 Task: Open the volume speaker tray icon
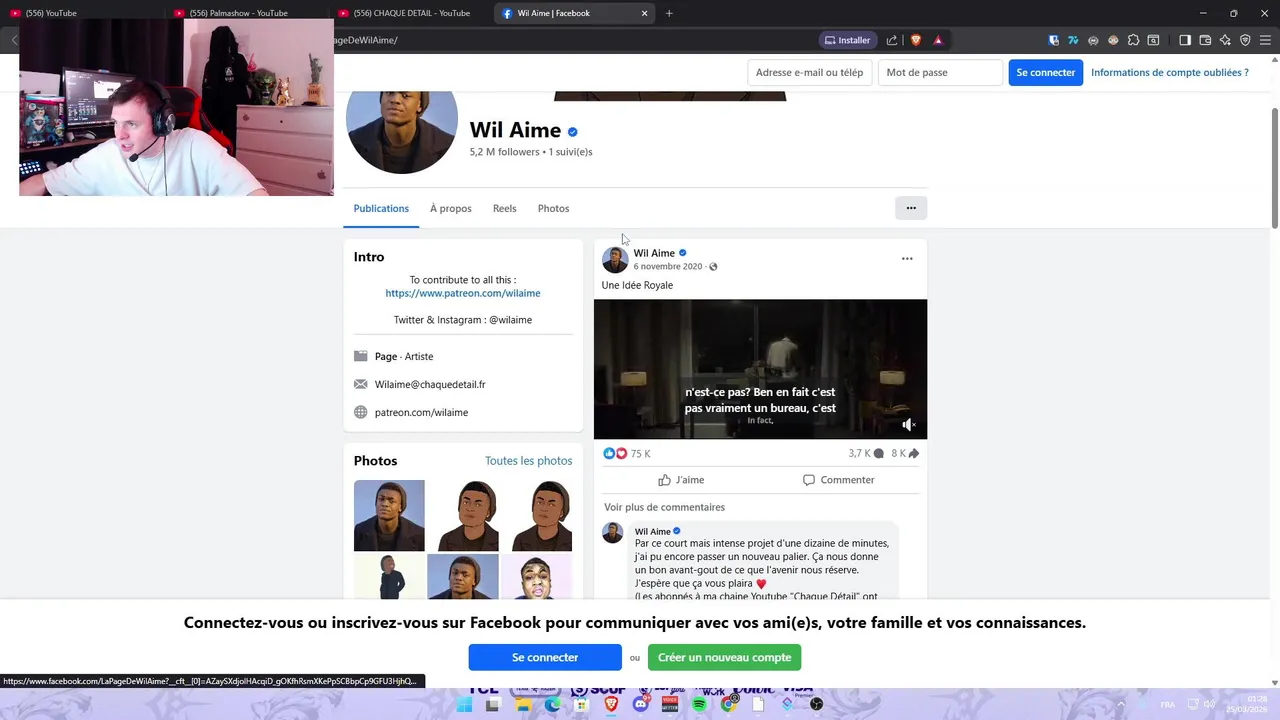(1209, 704)
